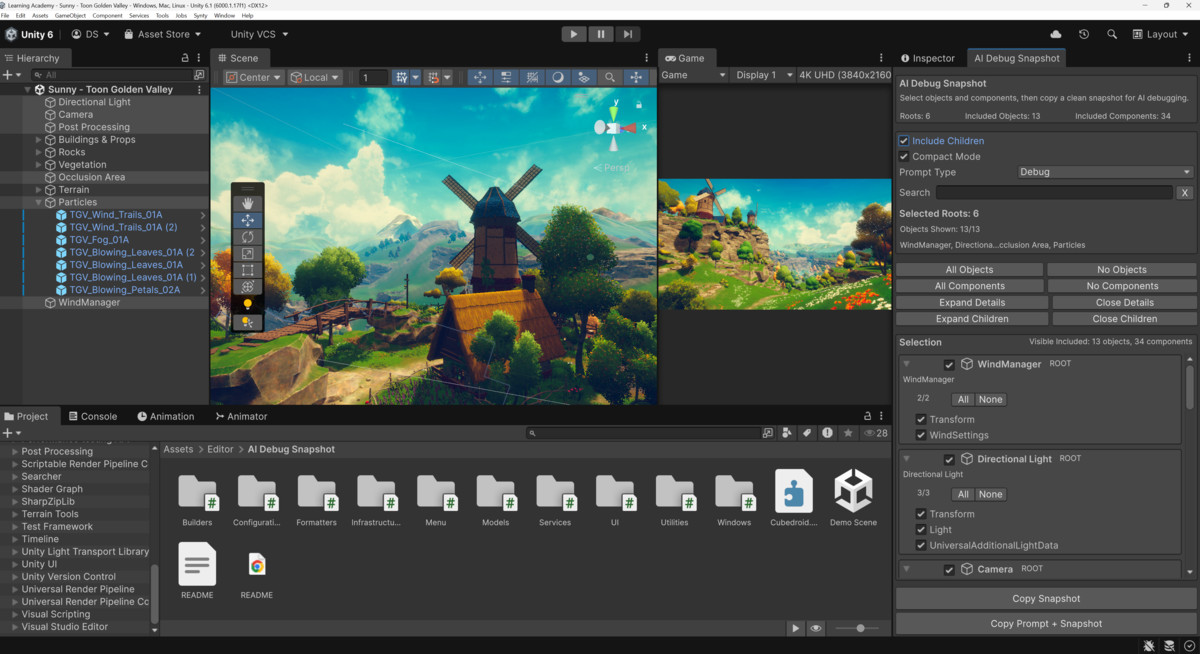Uncheck the Camera root checkbox
This screenshot has height=654, width=1200.
tap(950, 569)
